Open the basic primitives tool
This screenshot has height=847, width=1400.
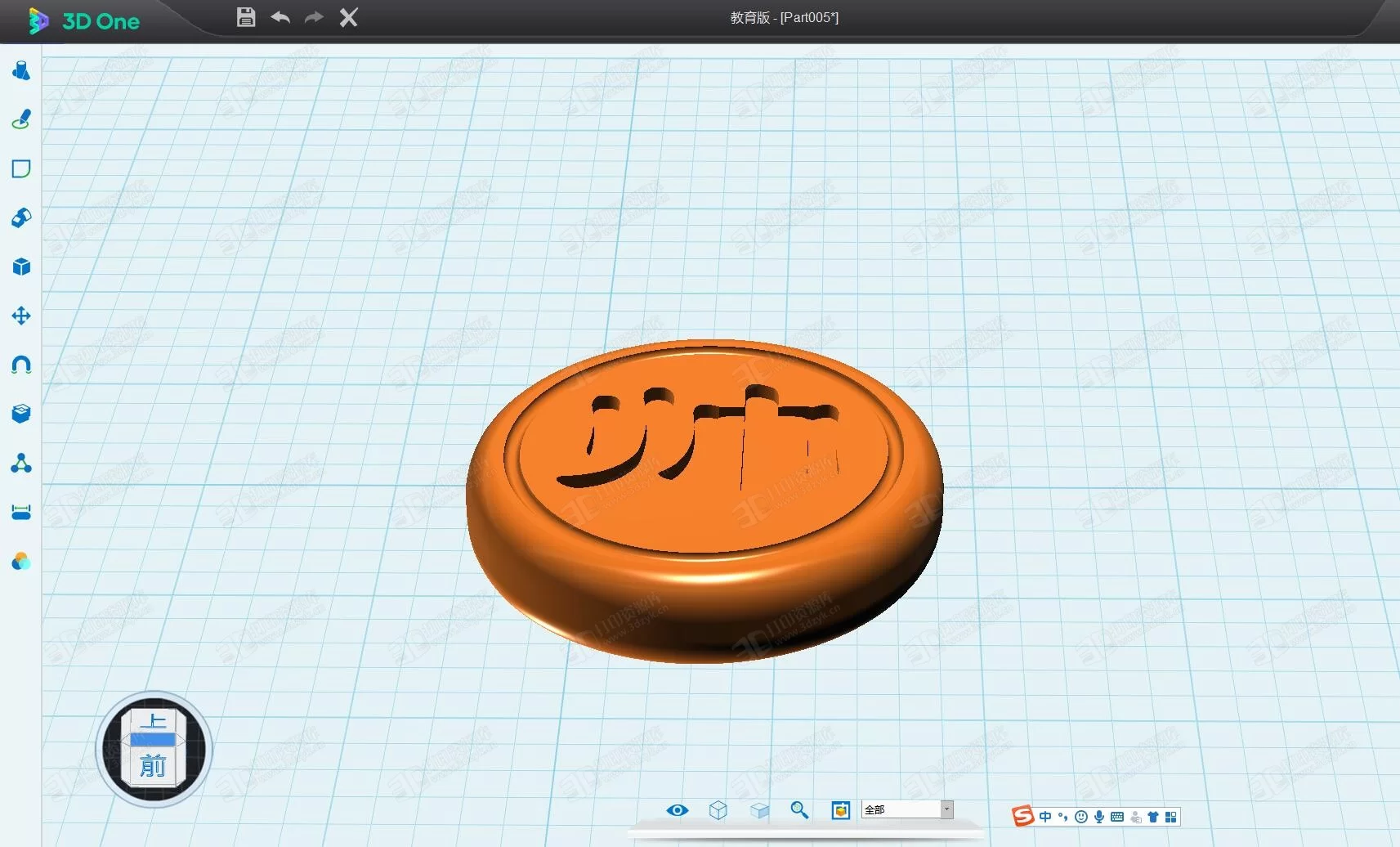pyautogui.click(x=21, y=70)
